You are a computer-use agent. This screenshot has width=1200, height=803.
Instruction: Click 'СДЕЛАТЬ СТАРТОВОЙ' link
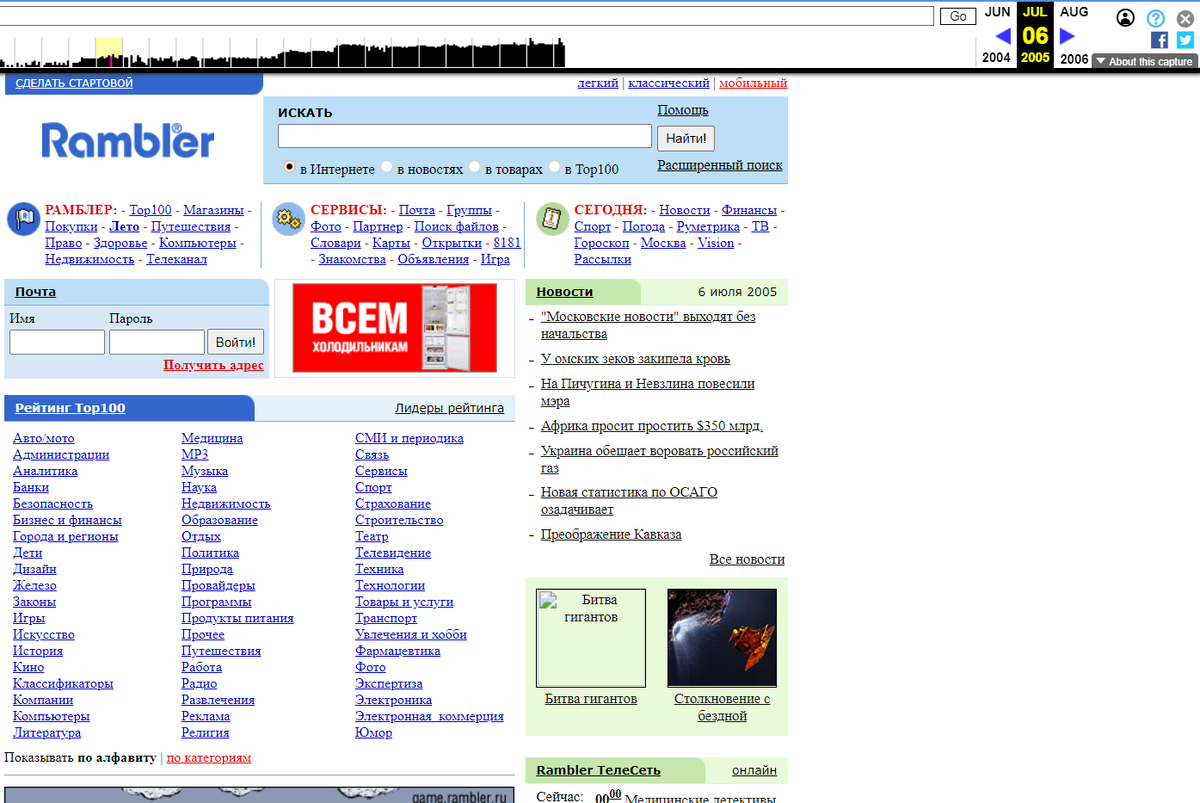coord(74,83)
